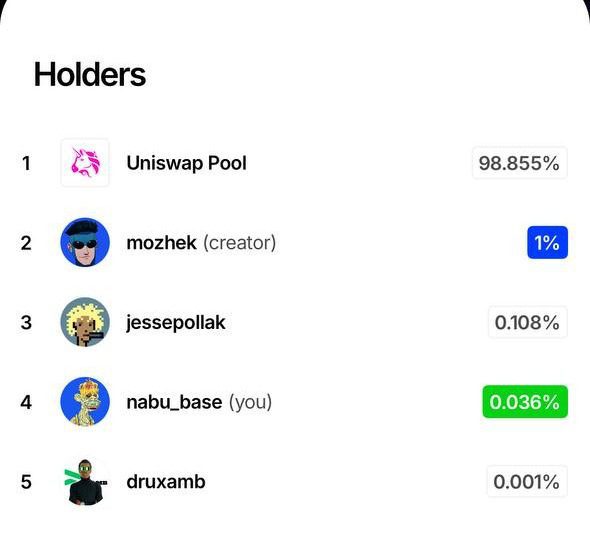590x560 pixels.
Task: Select rank number 5 row marker
Action: pos(26,482)
